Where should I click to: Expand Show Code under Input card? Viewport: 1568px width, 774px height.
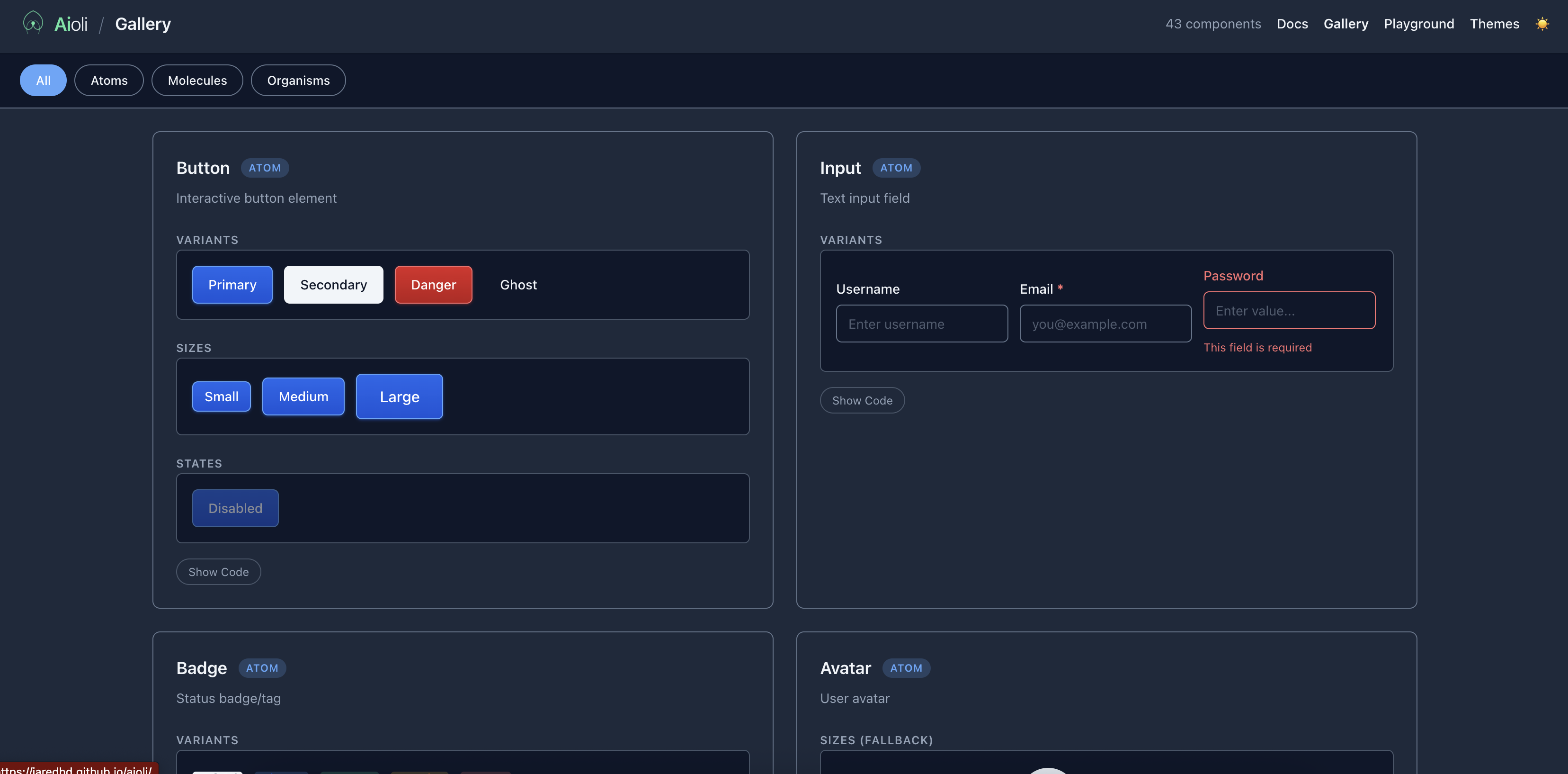click(x=862, y=400)
